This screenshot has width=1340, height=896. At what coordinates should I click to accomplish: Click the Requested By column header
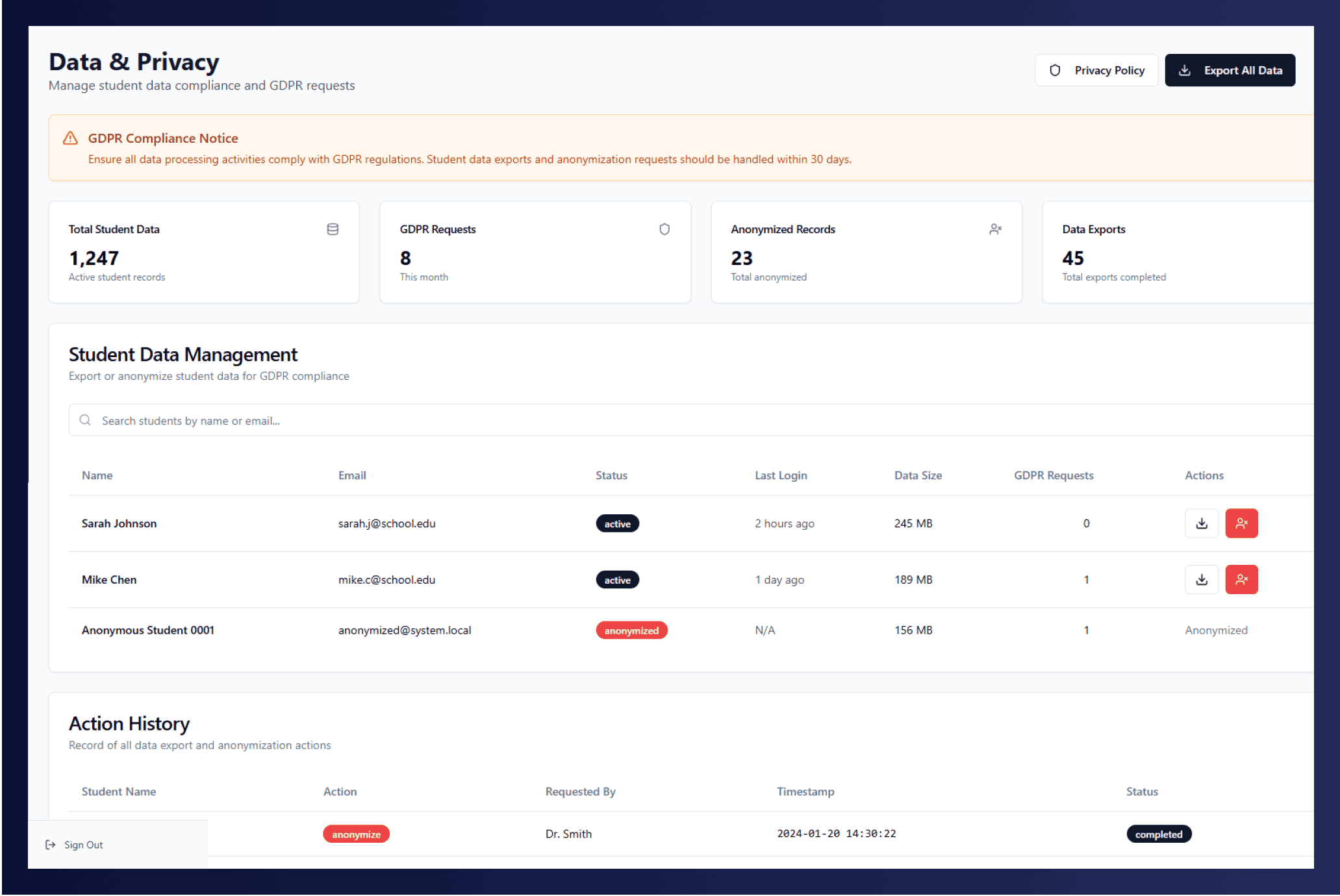tap(580, 791)
